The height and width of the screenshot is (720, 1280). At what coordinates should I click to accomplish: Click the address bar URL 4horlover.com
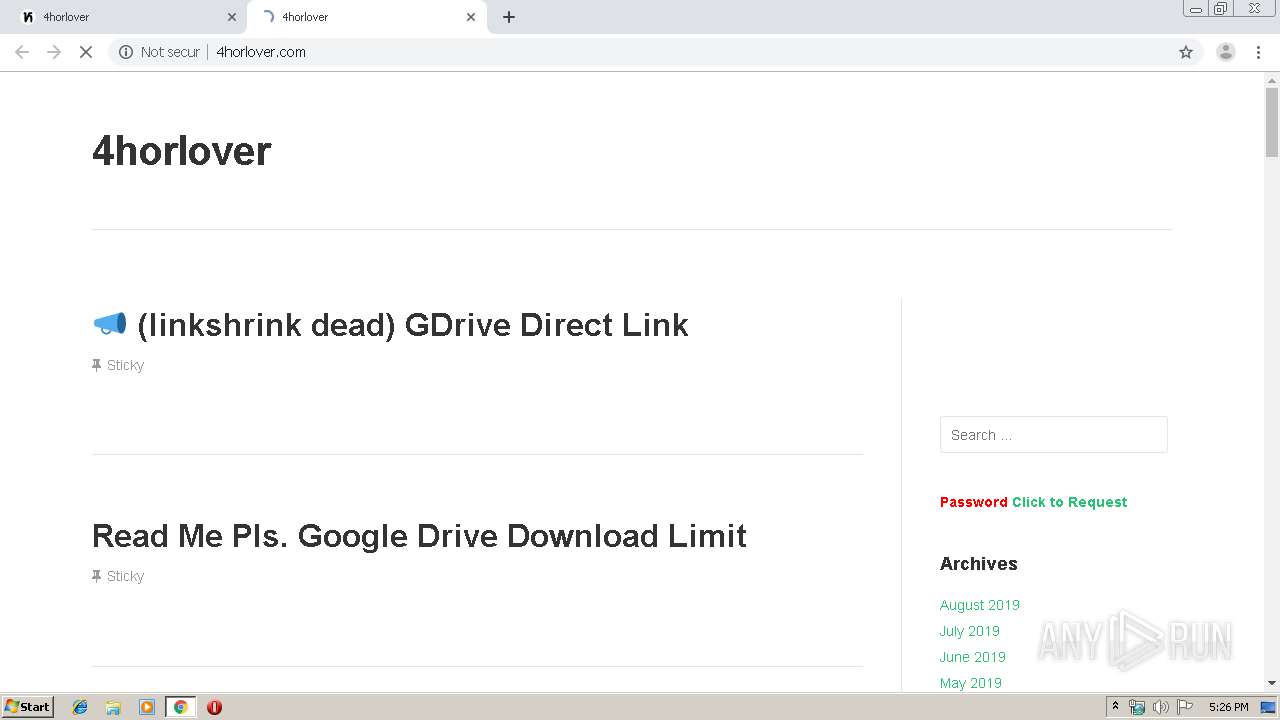tap(261, 52)
